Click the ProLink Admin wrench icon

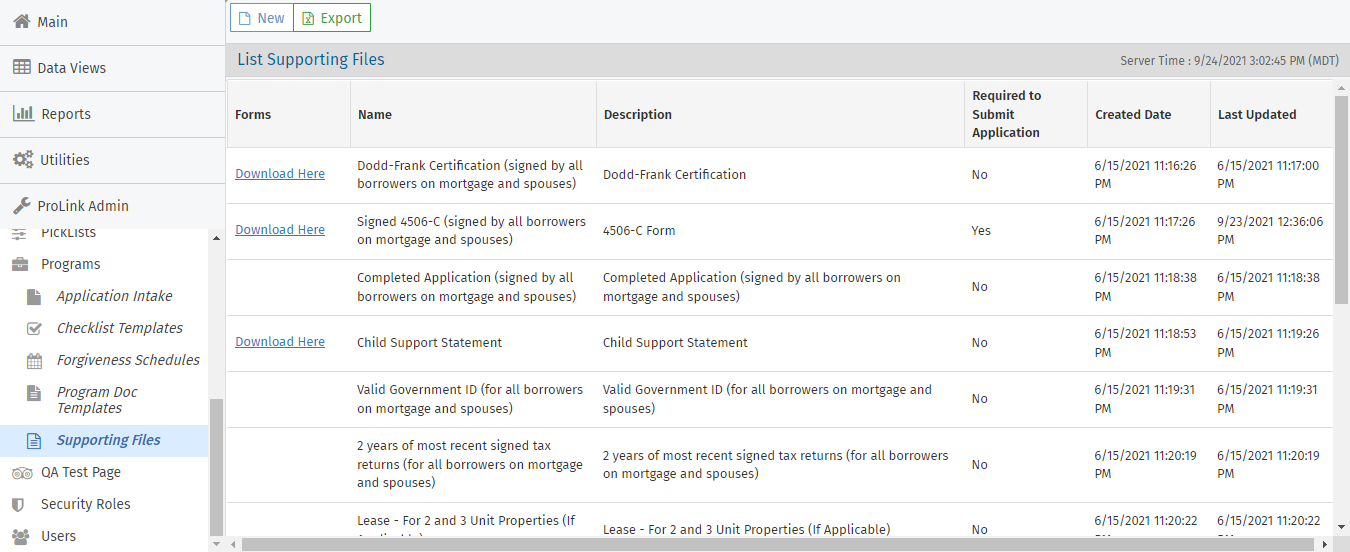click(21, 206)
